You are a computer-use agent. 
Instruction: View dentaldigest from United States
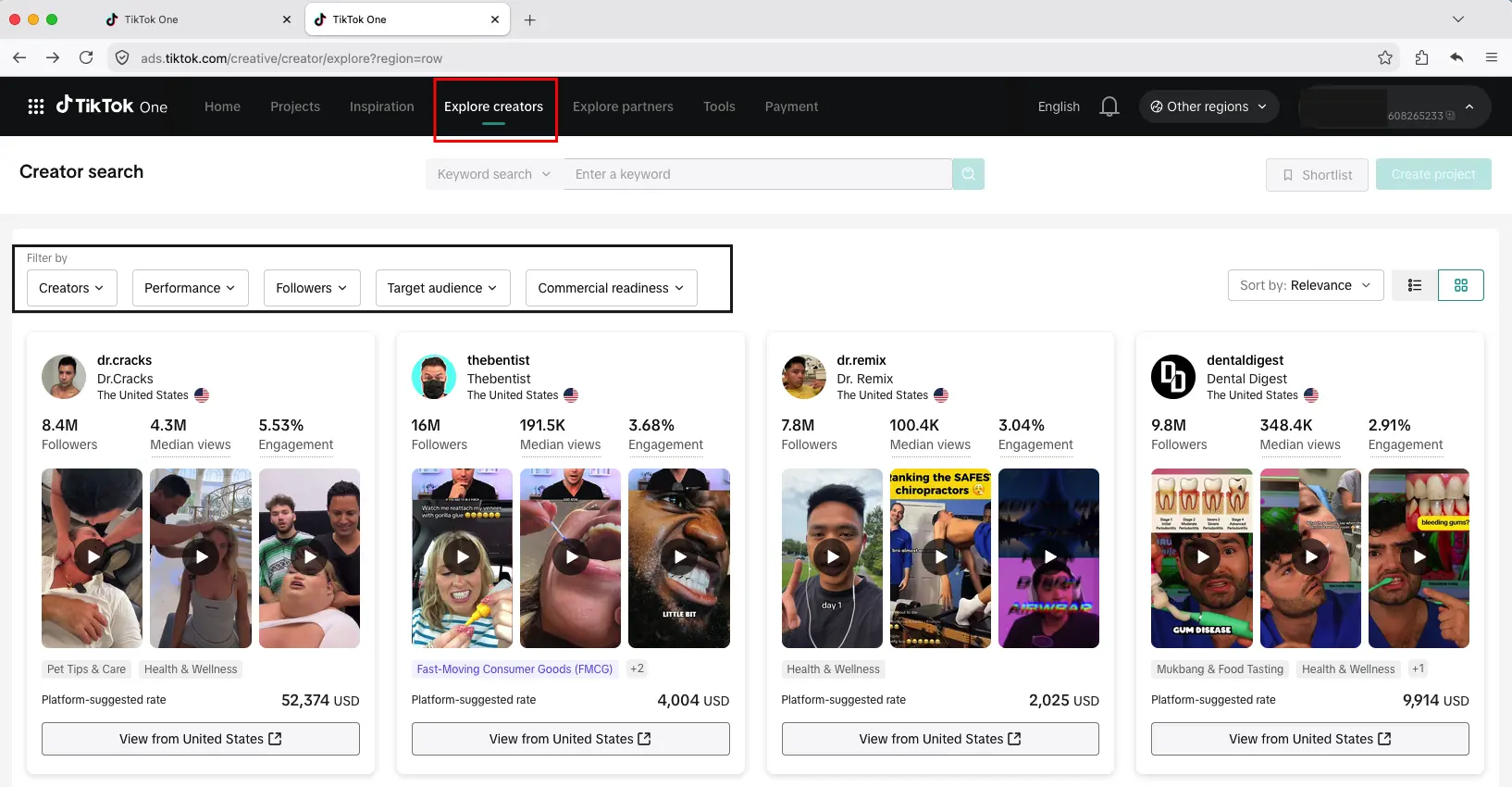pyautogui.click(x=1310, y=739)
